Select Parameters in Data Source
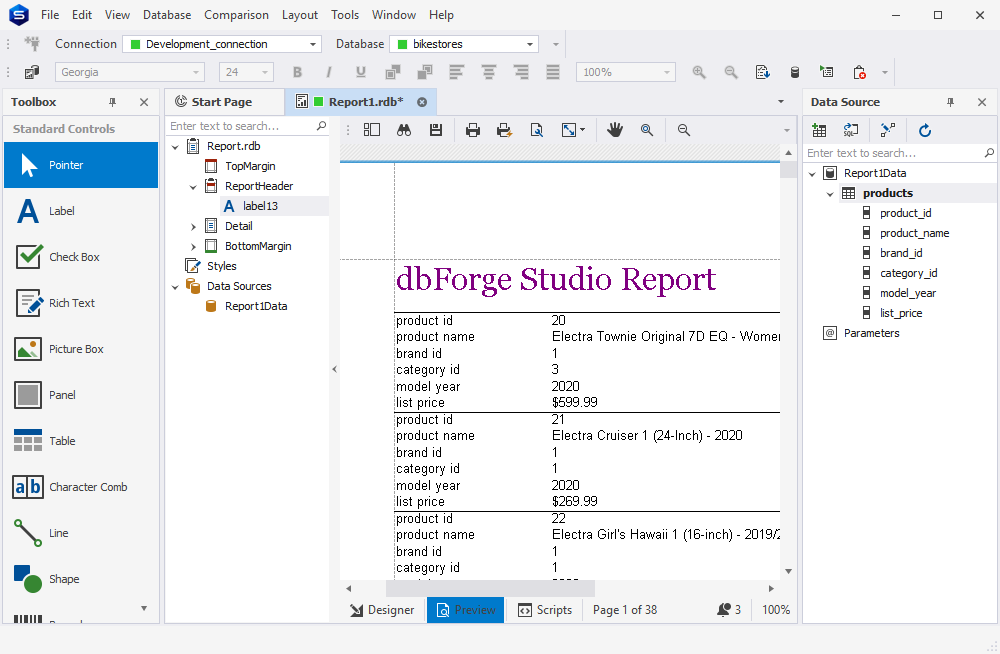The image size is (1000, 654). 871,333
